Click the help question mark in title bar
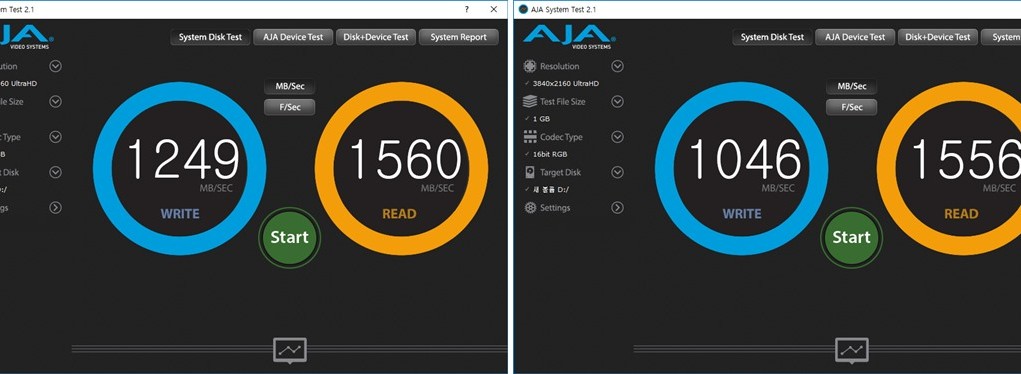Screen dimensions: 1021x374 pyautogui.click(x=467, y=9)
